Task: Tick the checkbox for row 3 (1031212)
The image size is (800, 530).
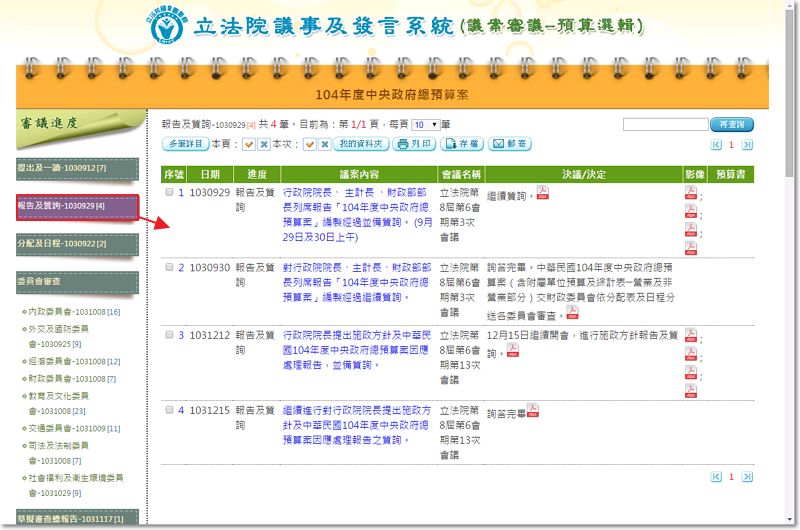Action: coord(169,335)
